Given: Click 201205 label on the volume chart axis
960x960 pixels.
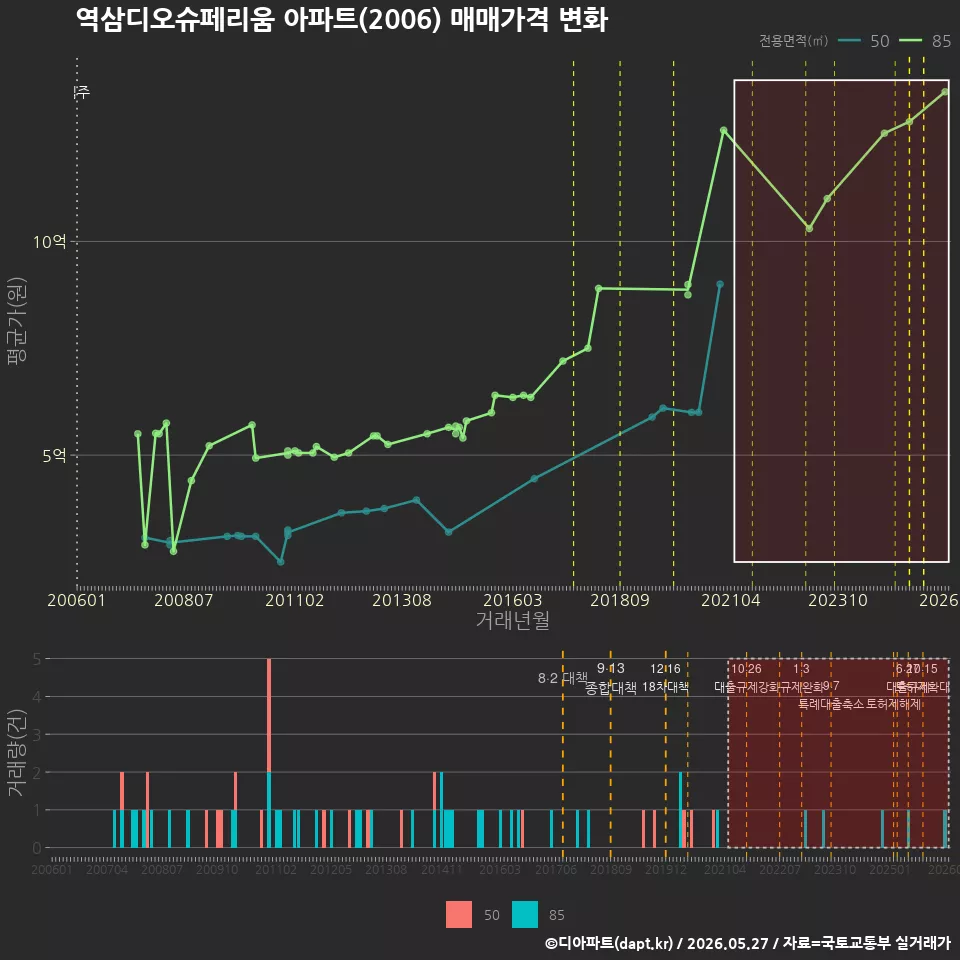Looking at the screenshot, I should [331, 869].
